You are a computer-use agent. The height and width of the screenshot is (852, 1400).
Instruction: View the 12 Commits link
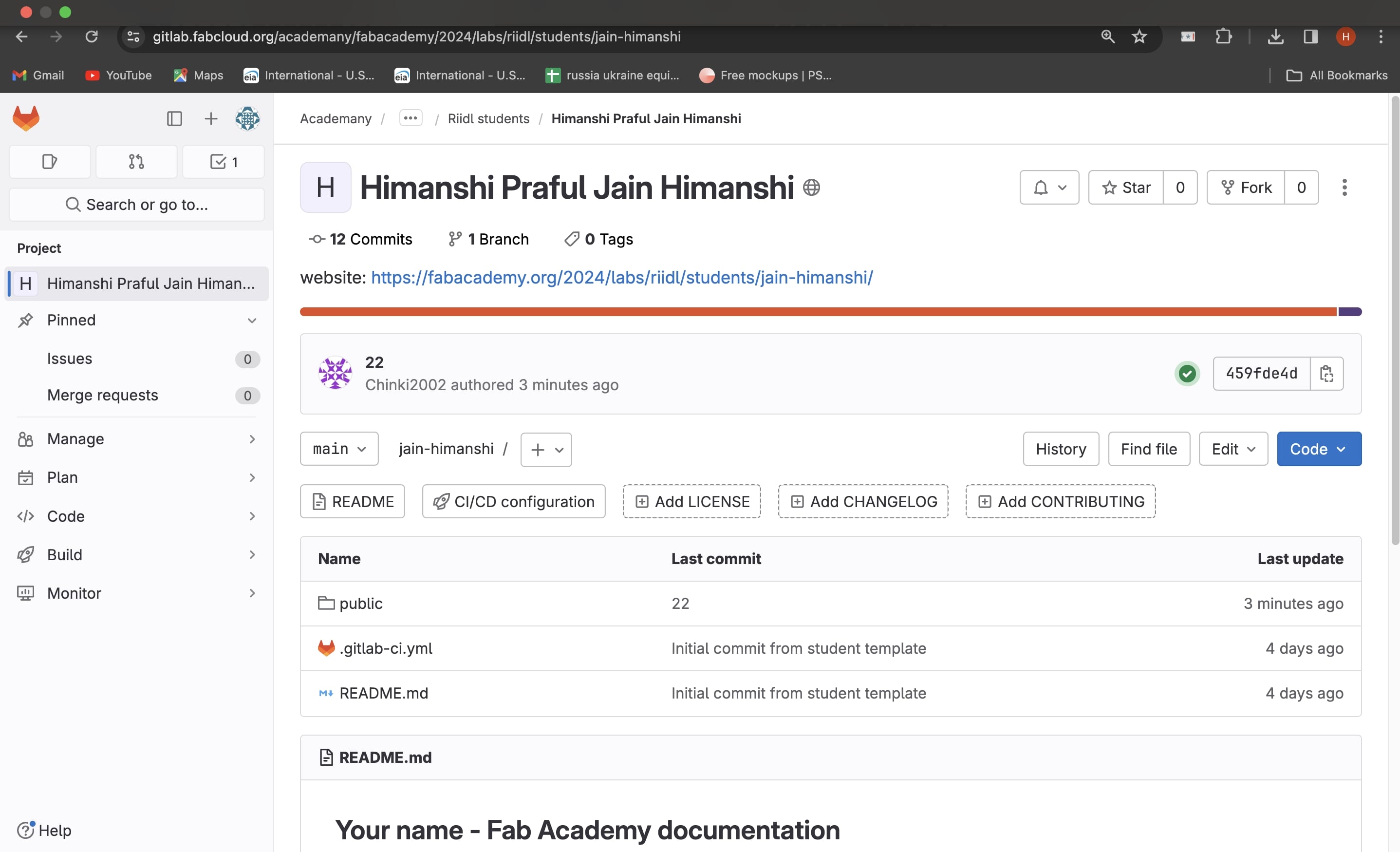coord(360,239)
